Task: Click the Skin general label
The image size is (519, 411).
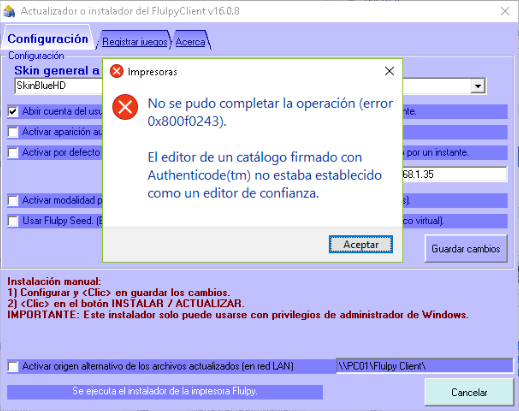Action: 57,70
